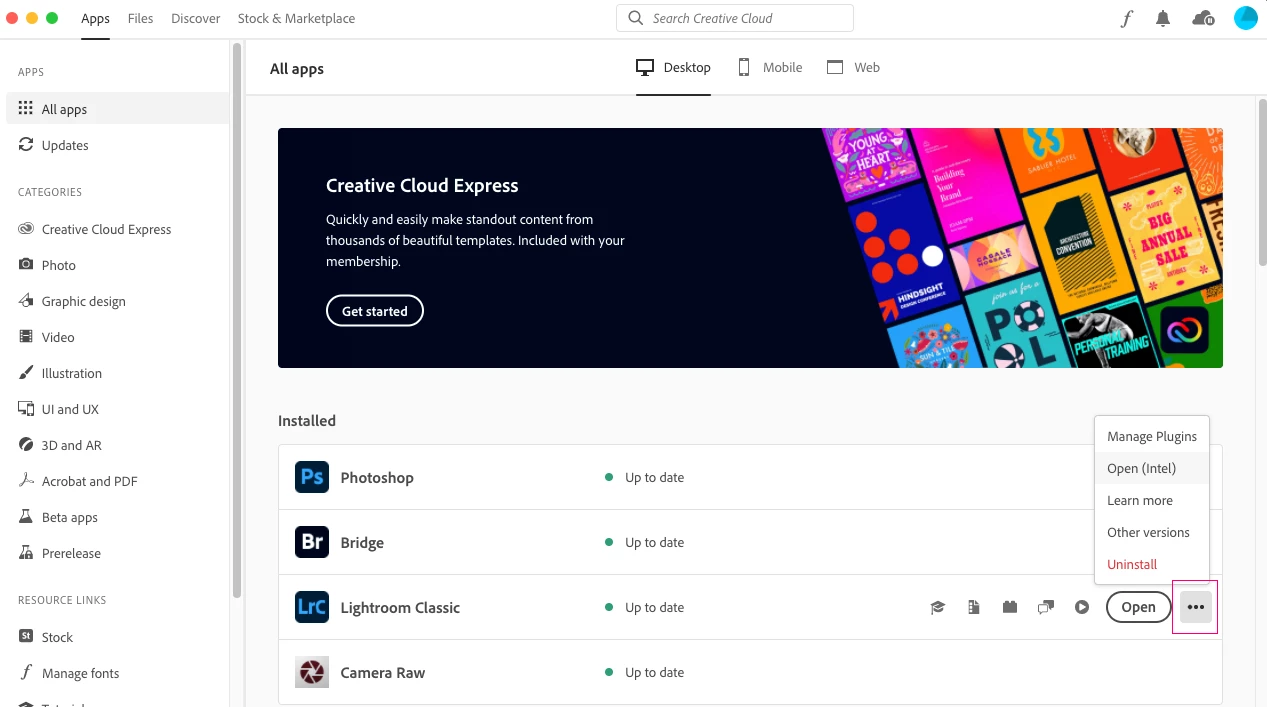Screen dimensions: 1267x707
Task: Open notifications bell
Action: click(x=1163, y=18)
